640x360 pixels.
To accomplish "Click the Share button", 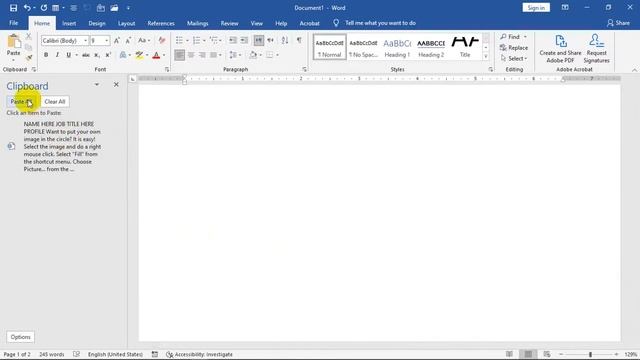I will pos(618,23).
